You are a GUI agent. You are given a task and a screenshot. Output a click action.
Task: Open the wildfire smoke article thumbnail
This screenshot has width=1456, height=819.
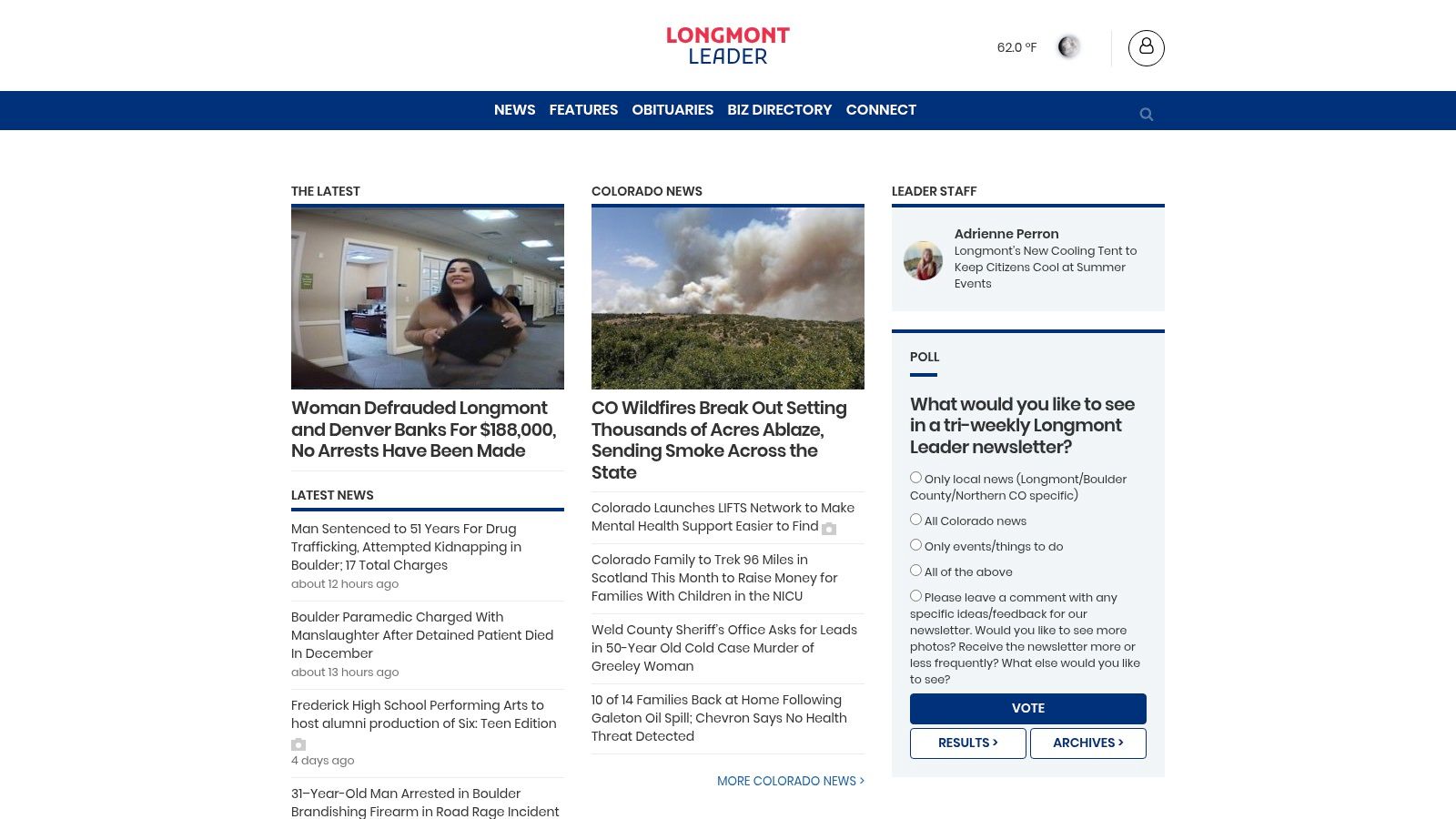click(728, 297)
